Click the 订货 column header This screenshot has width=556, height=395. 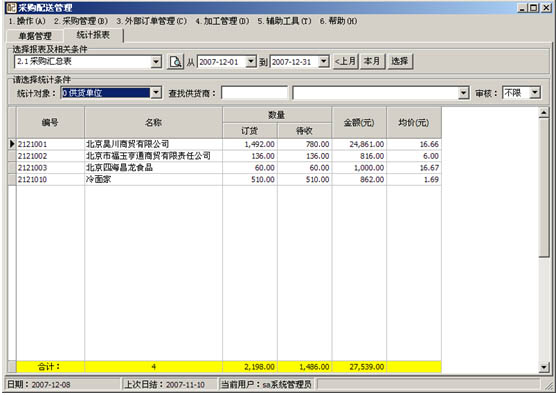pyautogui.click(x=250, y=131)
